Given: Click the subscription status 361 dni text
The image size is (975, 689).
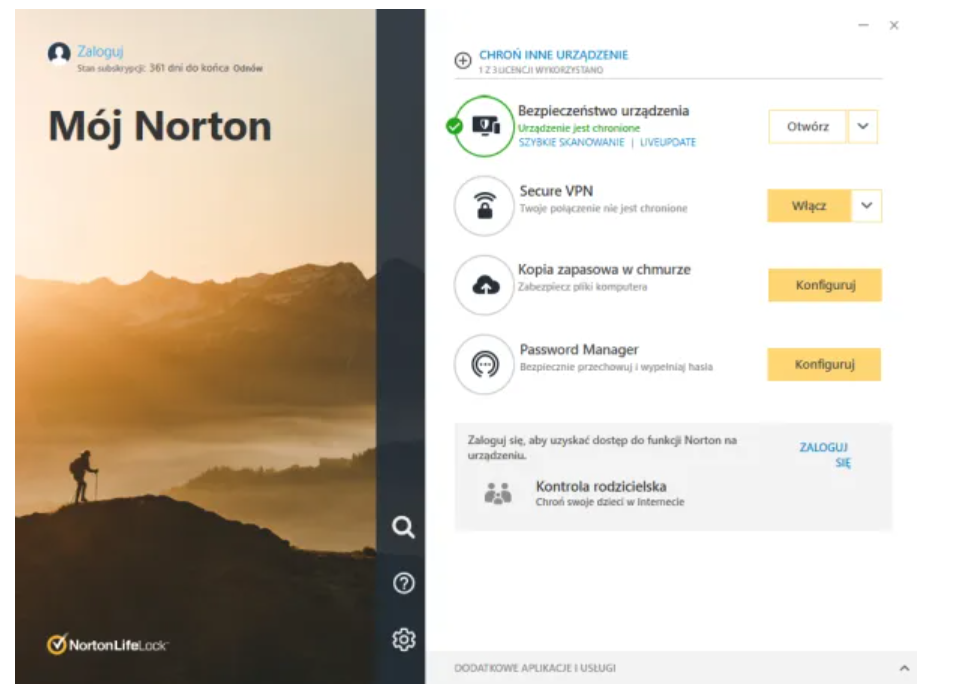Looking at the screenshot, I should [x=154, y=68].
